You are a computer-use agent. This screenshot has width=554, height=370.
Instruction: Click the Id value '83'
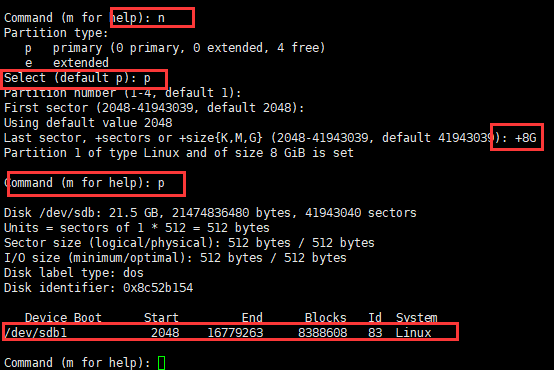coord(375,333)
